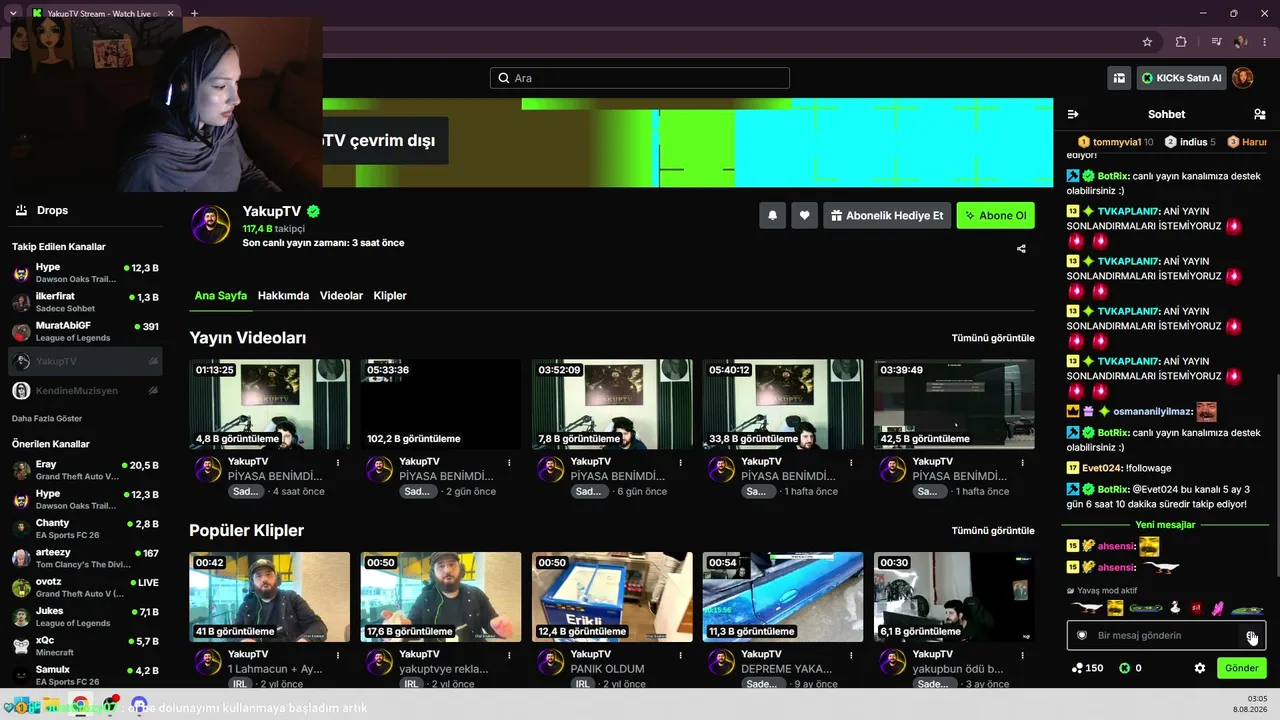Collapse chat with the arrow icon beside Sohbet
This screenshot has width=1280, height=720.
[1073, 114]
